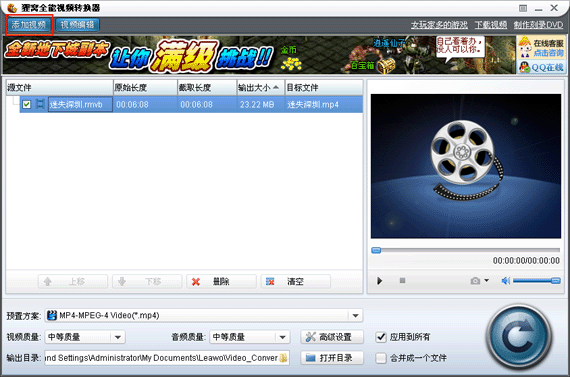
Task: Sort by 目标文件 column header
Action: point(324,88)
